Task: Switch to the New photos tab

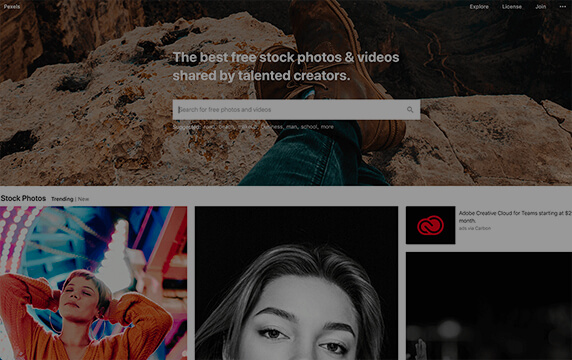Action: coord(84,199)
